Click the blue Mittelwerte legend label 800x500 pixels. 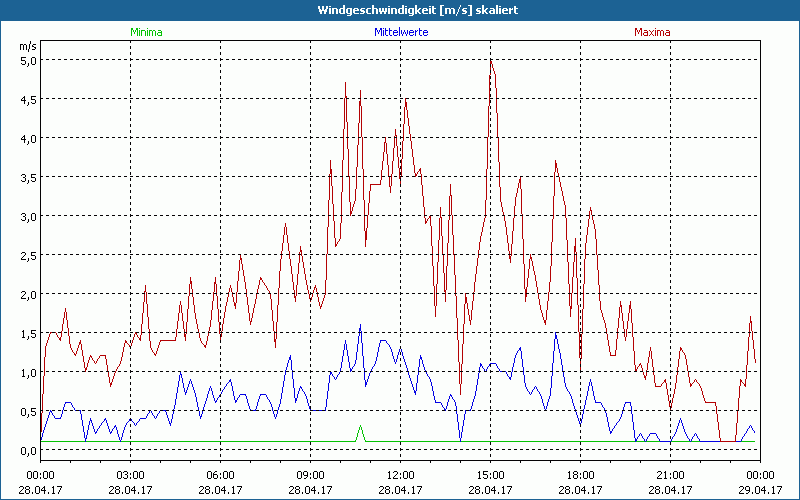click(x=400, y=32)
